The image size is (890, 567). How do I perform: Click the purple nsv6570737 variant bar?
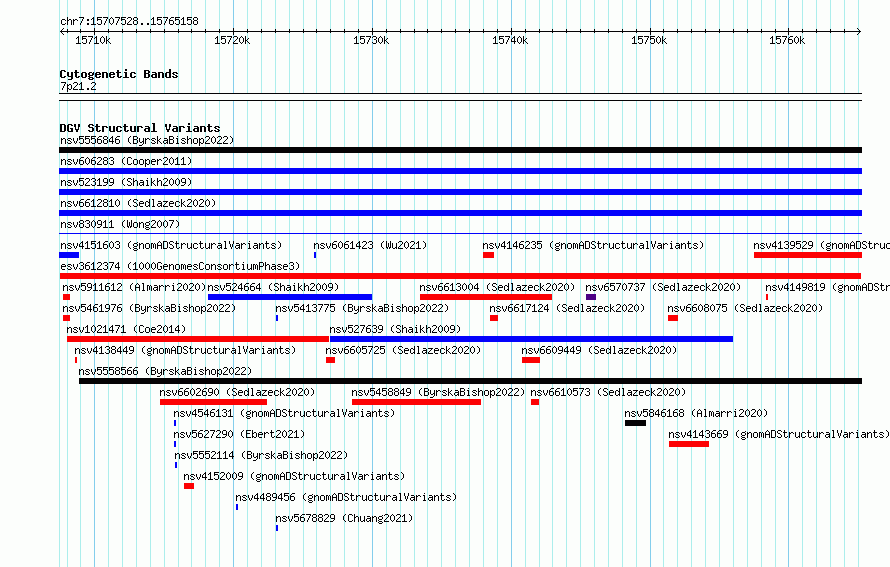[x=591, y=297]
